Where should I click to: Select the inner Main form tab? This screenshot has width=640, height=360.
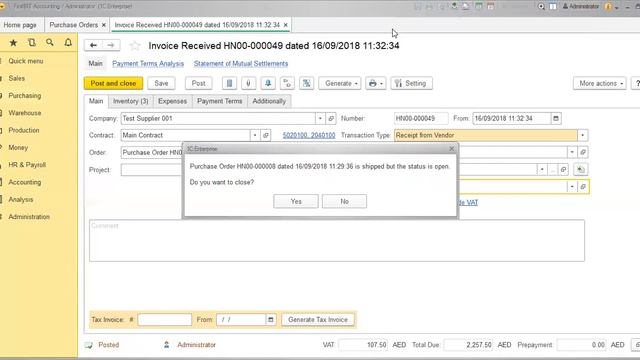click(x=96, y=101)
